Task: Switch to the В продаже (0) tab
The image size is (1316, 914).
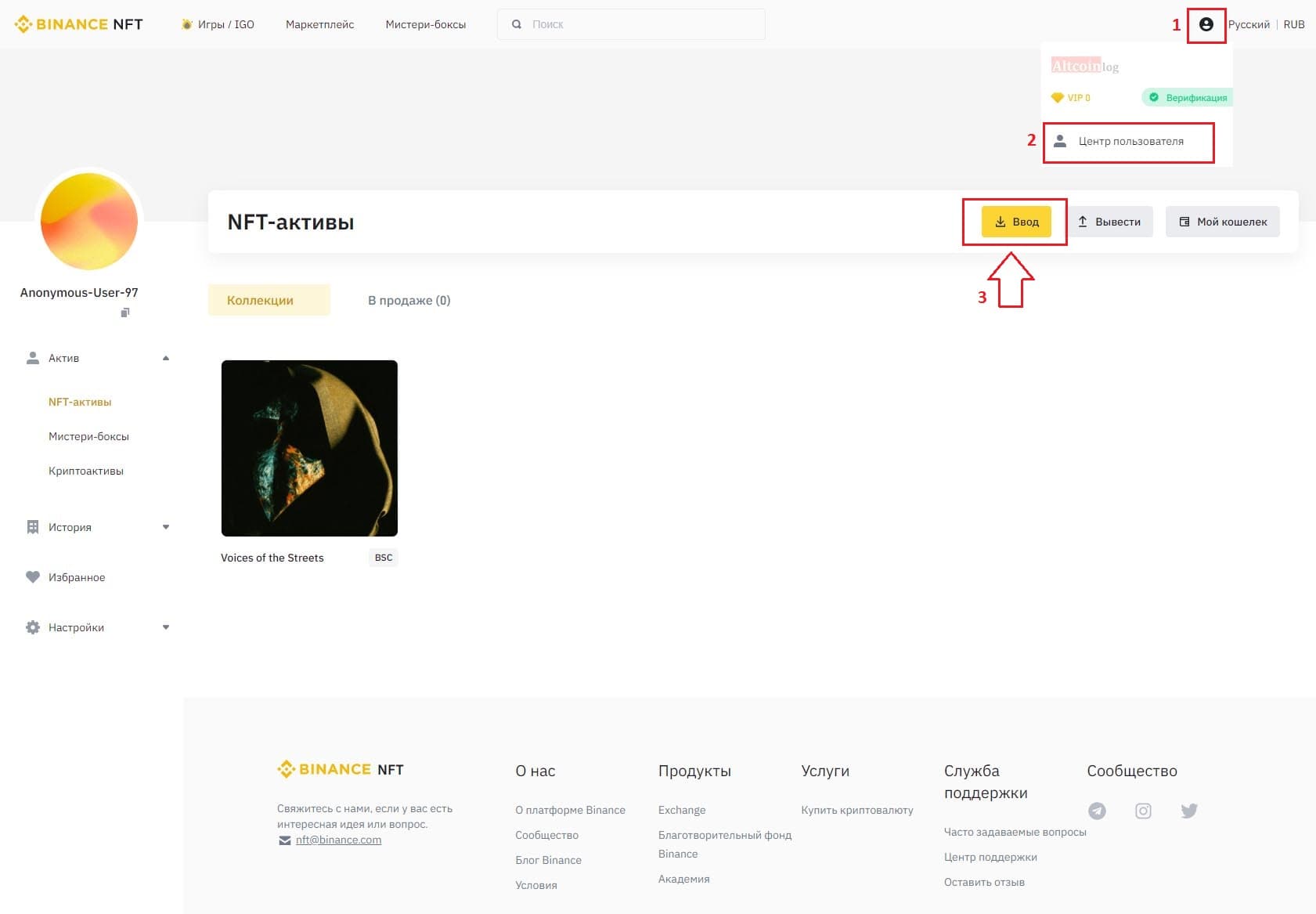Action: (409, 300)
